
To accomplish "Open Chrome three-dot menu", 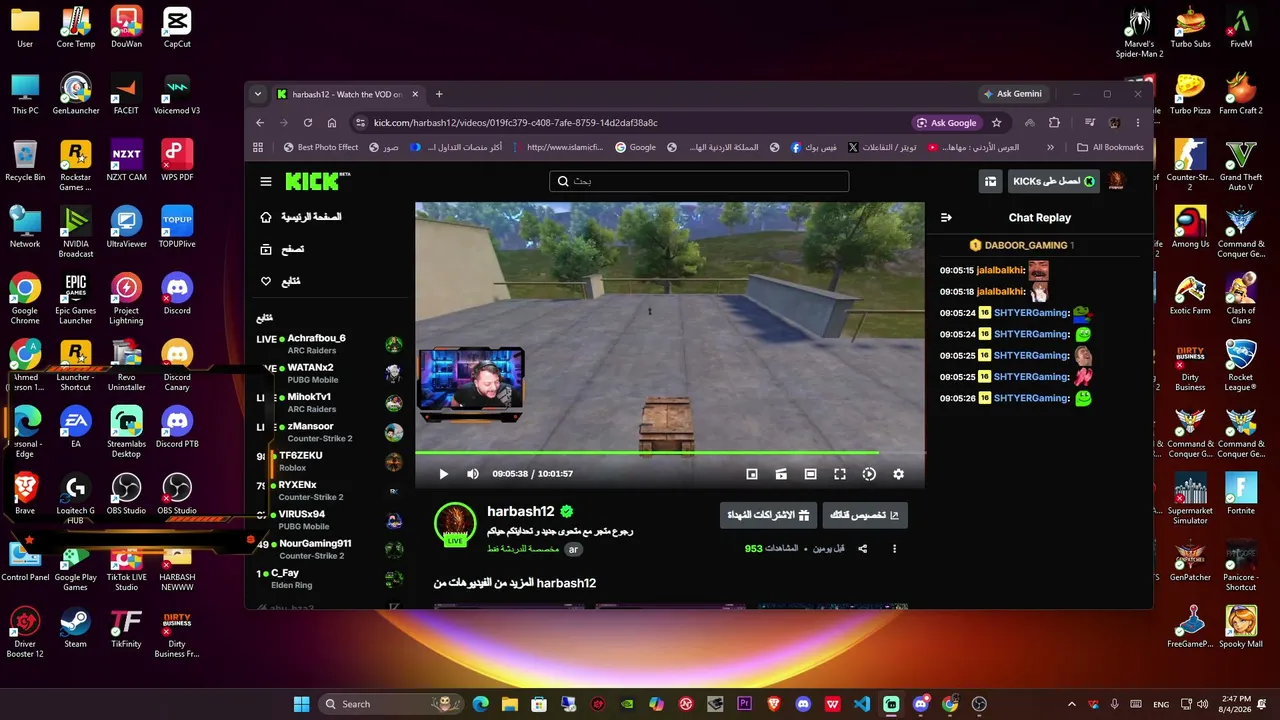I will tap(1138, 123).
